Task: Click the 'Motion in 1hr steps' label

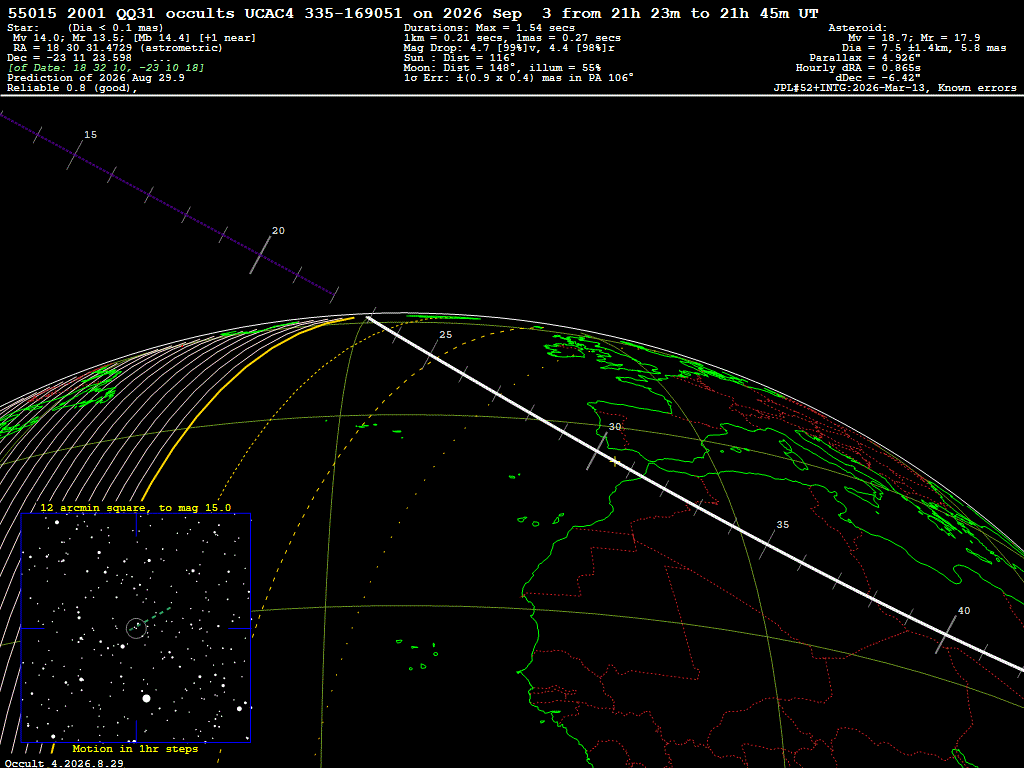Action: tap(135, 748)
